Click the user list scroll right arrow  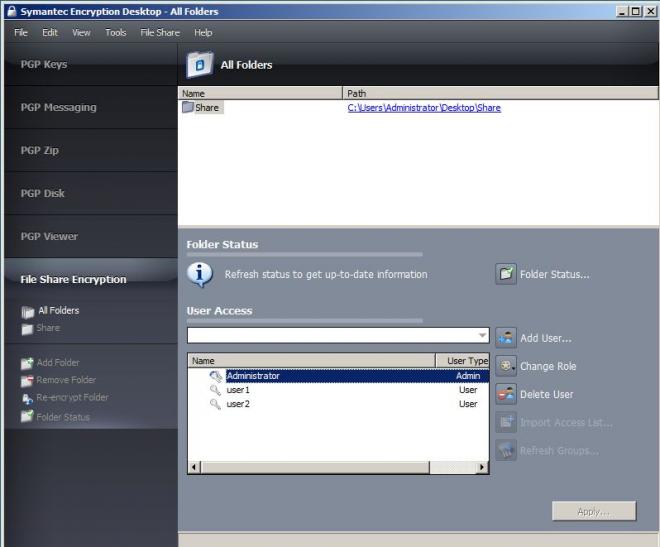[x=482, y=467]
